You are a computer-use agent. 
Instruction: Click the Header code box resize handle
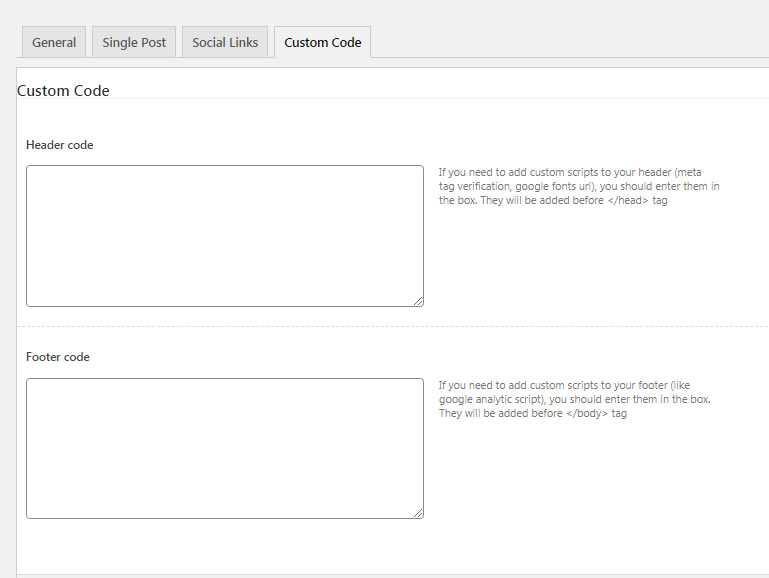[418, 301]
